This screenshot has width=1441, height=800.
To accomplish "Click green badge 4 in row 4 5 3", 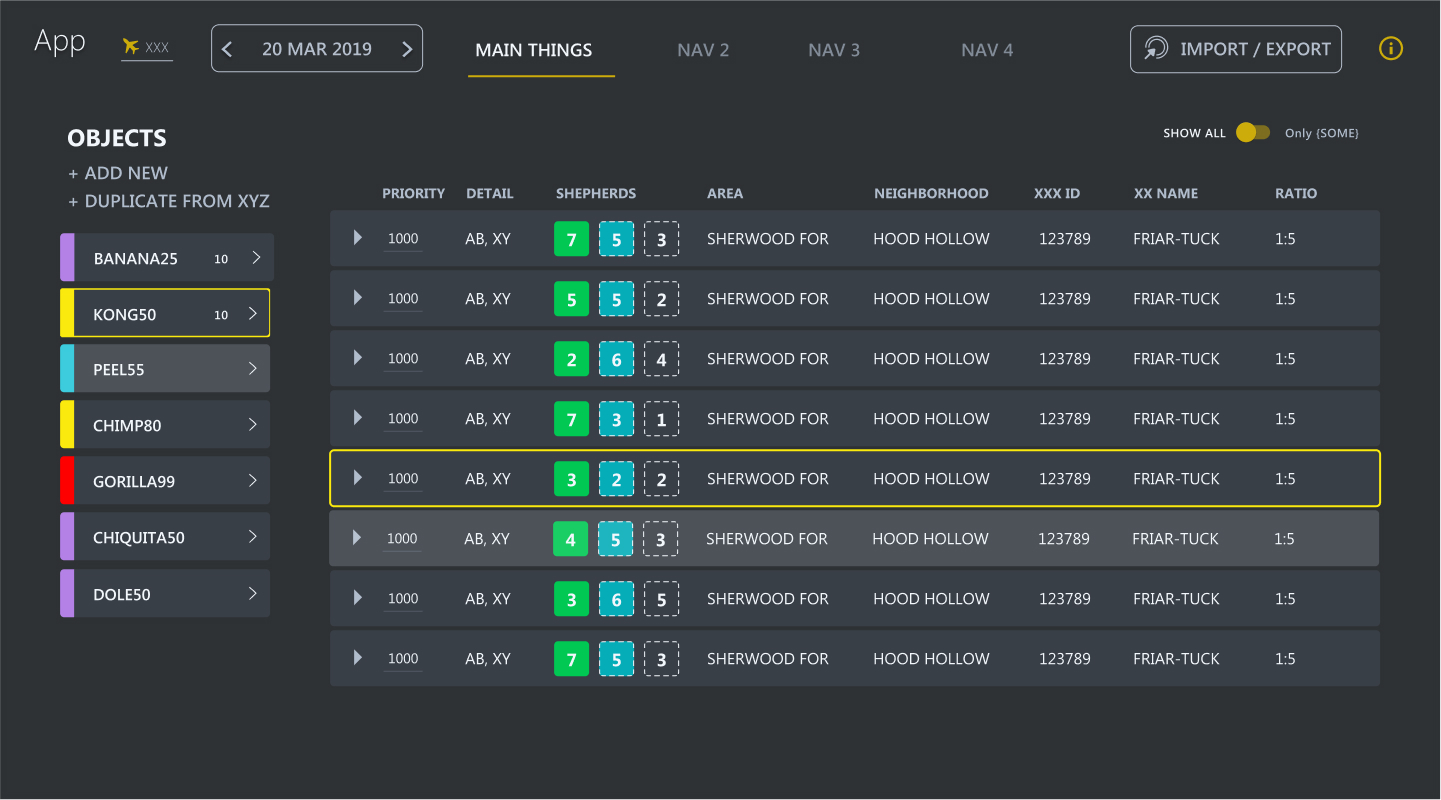I will pyautogui.click(x=571, y=539).
